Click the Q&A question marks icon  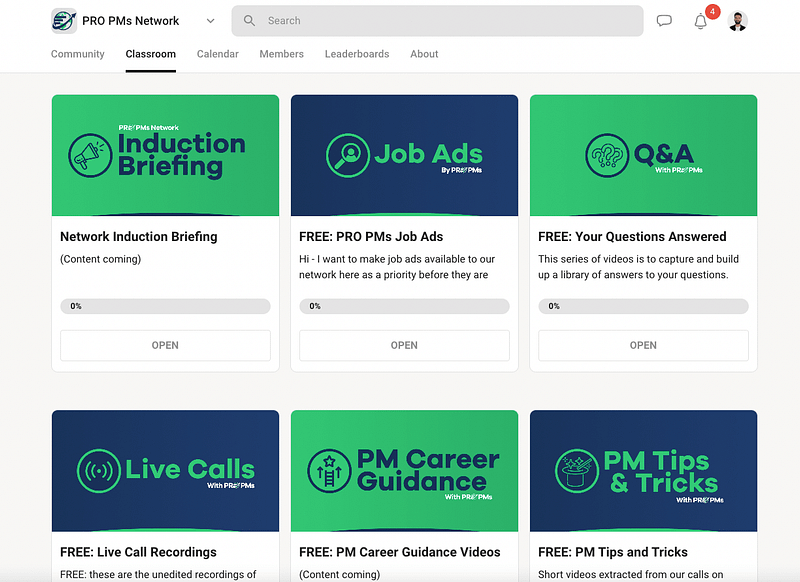click(x=606, y=155)
